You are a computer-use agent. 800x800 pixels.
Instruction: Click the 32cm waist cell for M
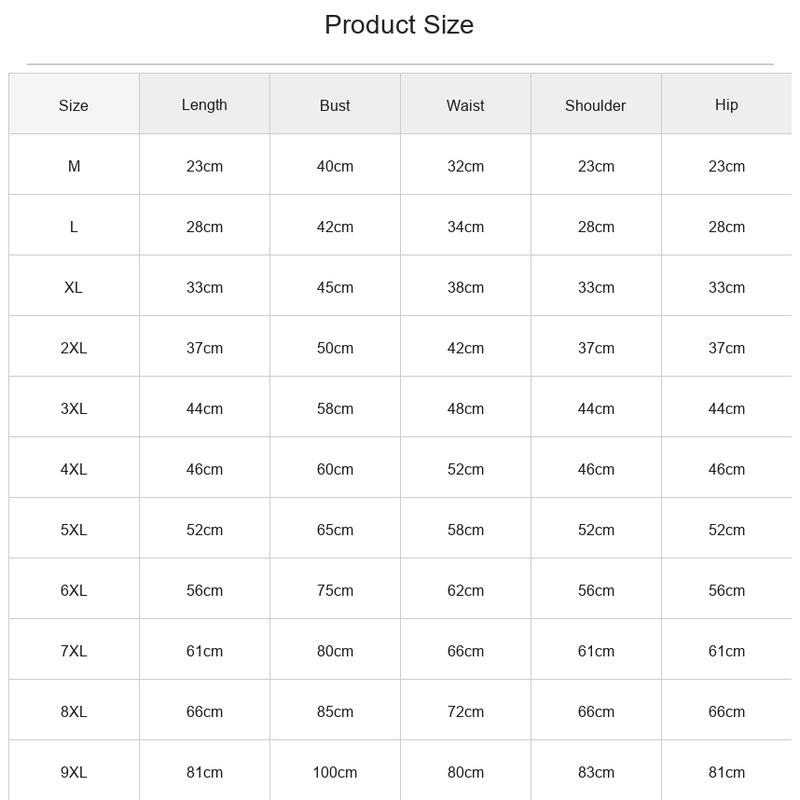tap(465, 166)
